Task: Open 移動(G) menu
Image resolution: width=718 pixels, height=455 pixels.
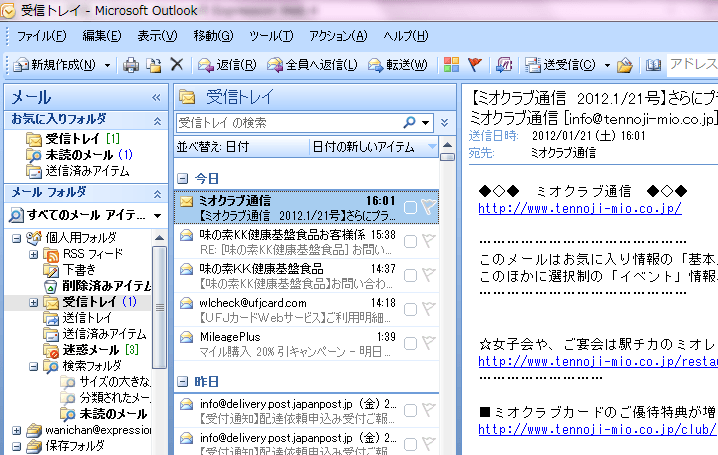Action: (x=213, y=36)
